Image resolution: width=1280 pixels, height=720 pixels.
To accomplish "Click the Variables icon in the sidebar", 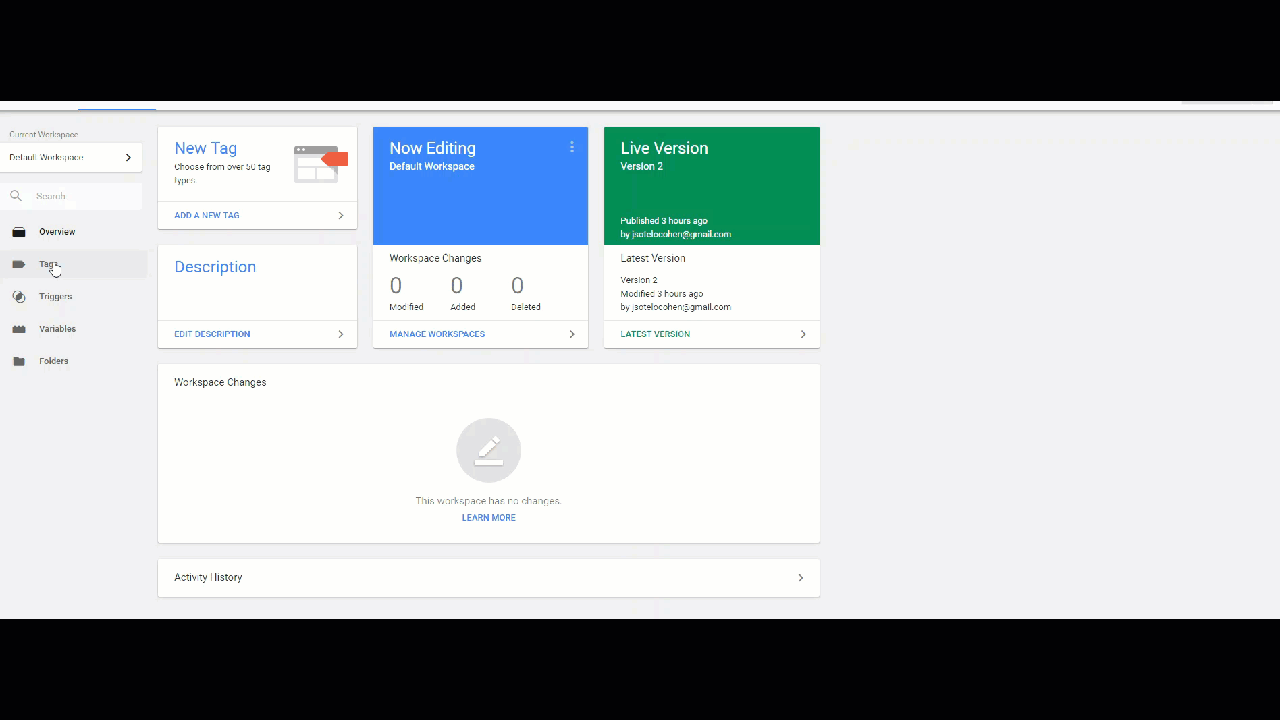I will [x=19, y=328].
